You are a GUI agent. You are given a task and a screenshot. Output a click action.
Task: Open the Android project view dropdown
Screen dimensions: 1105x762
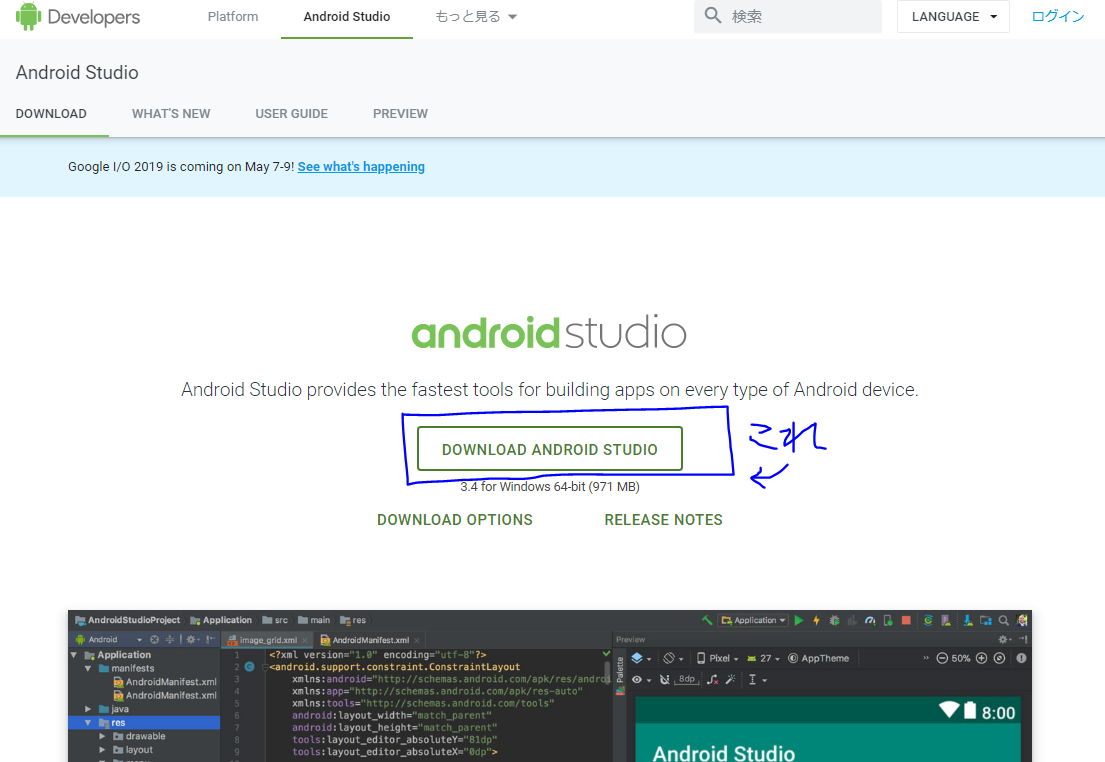coord(109,639)
